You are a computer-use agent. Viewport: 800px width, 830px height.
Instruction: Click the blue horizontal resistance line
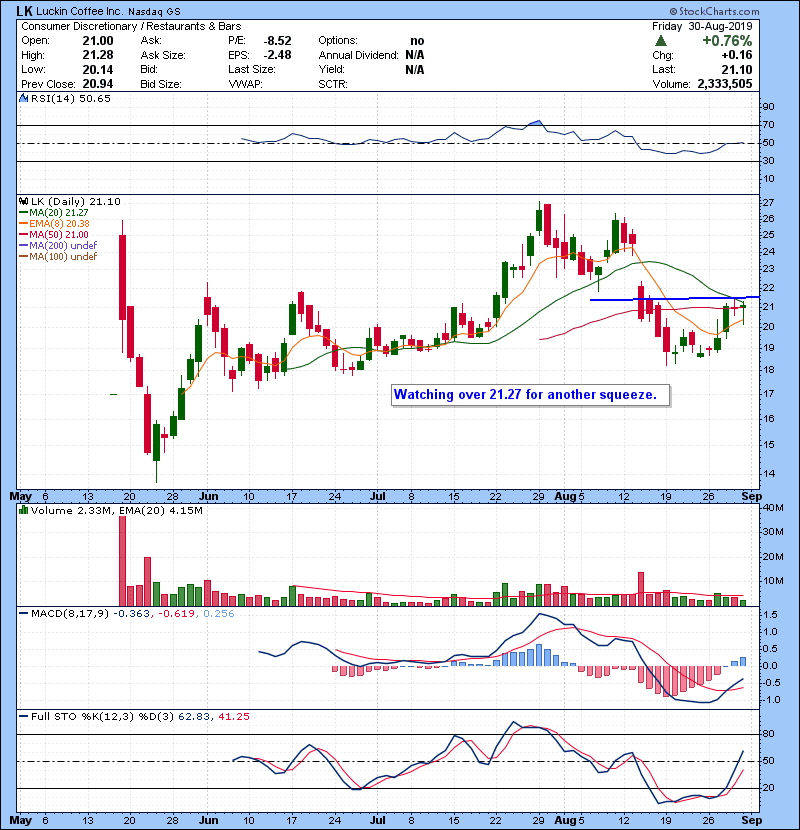tap(675, 299)
